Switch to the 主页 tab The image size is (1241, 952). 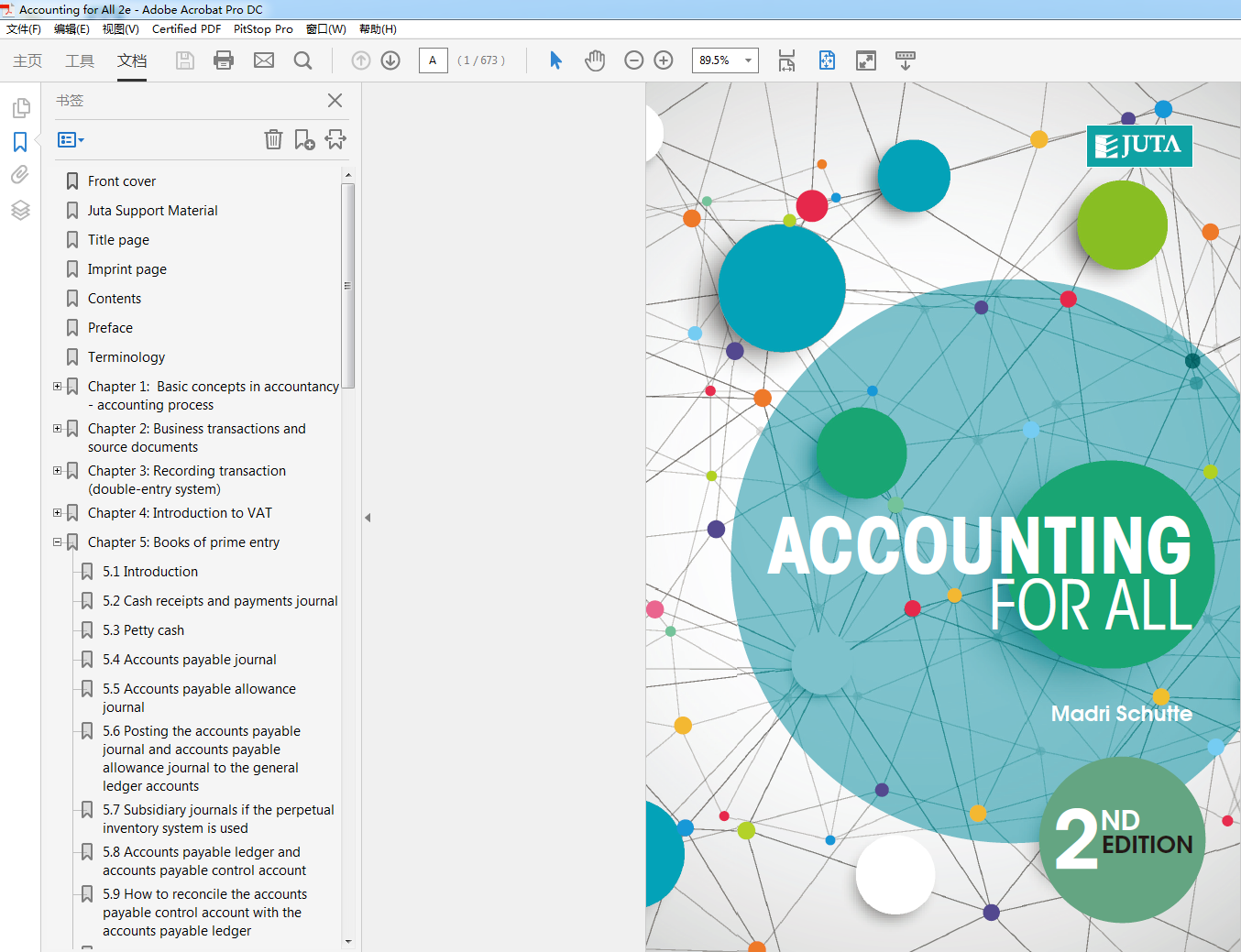pyautogui.click(x=27, y=60)
